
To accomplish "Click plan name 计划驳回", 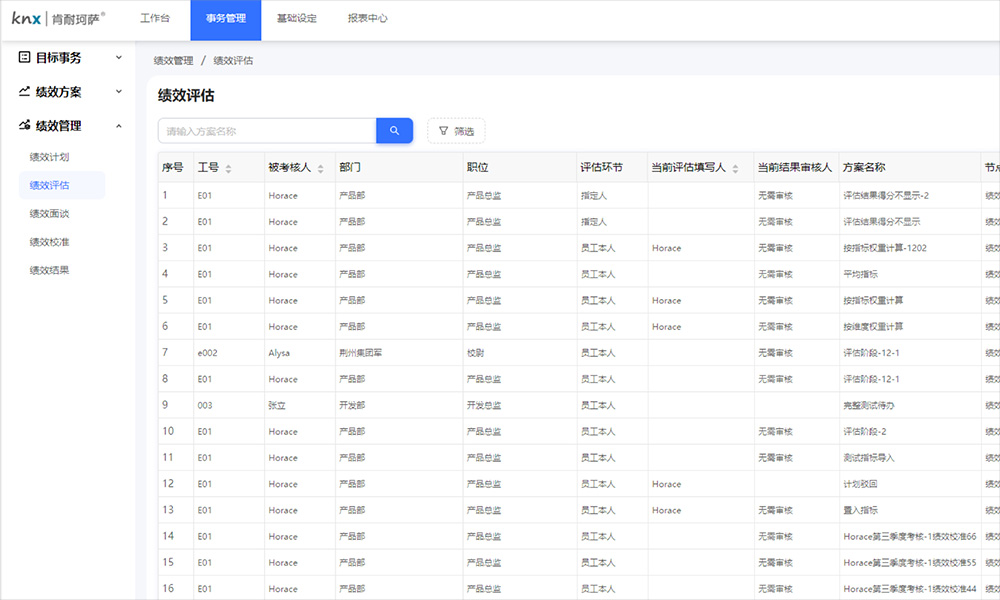I will click(x=860, y=484).
